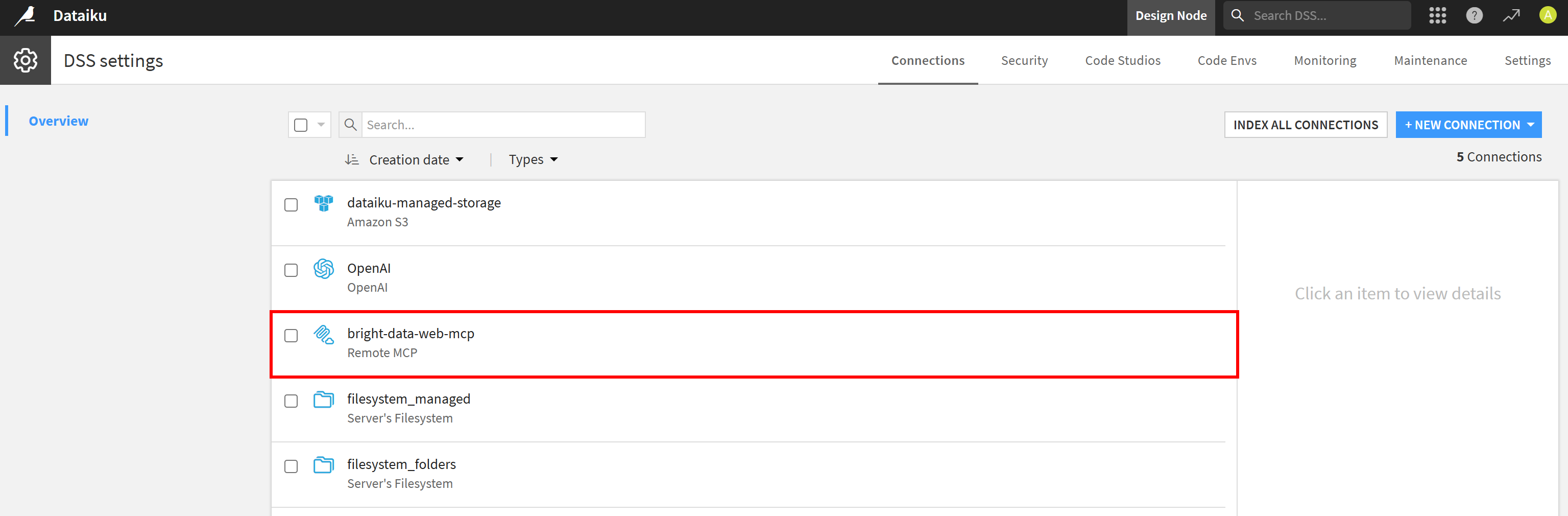Click the Dataiku home title
Screen dimensions: 1568x516
(x=80, y=16)
